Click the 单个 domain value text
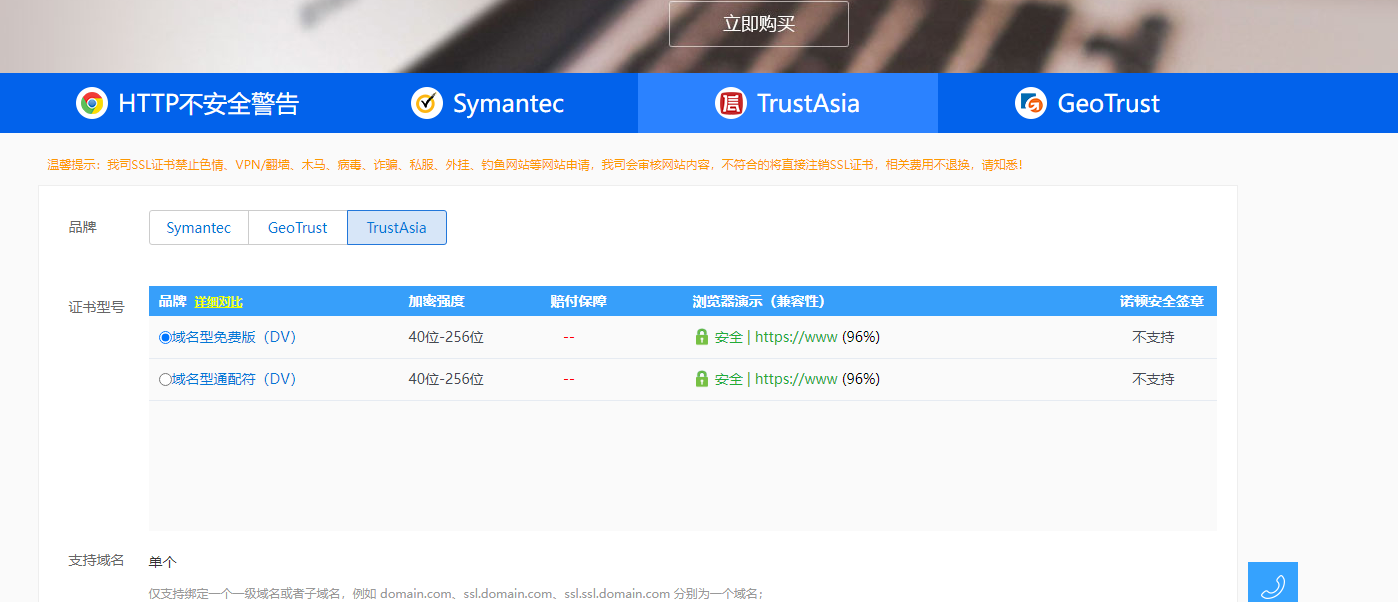 point(162,562)
